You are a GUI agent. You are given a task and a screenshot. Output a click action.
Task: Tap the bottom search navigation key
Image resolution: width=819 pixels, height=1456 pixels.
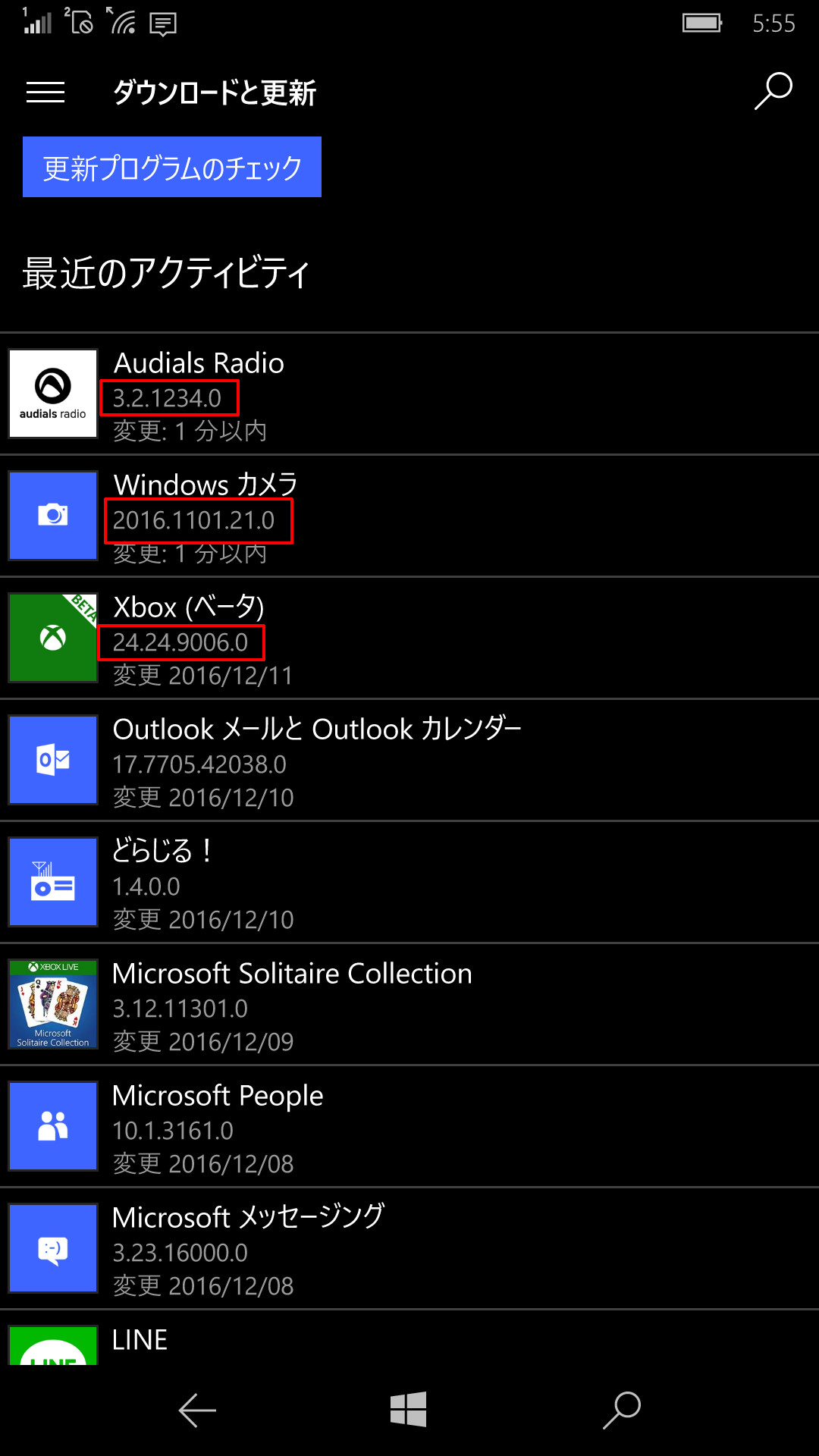[x=622, y=1410]
